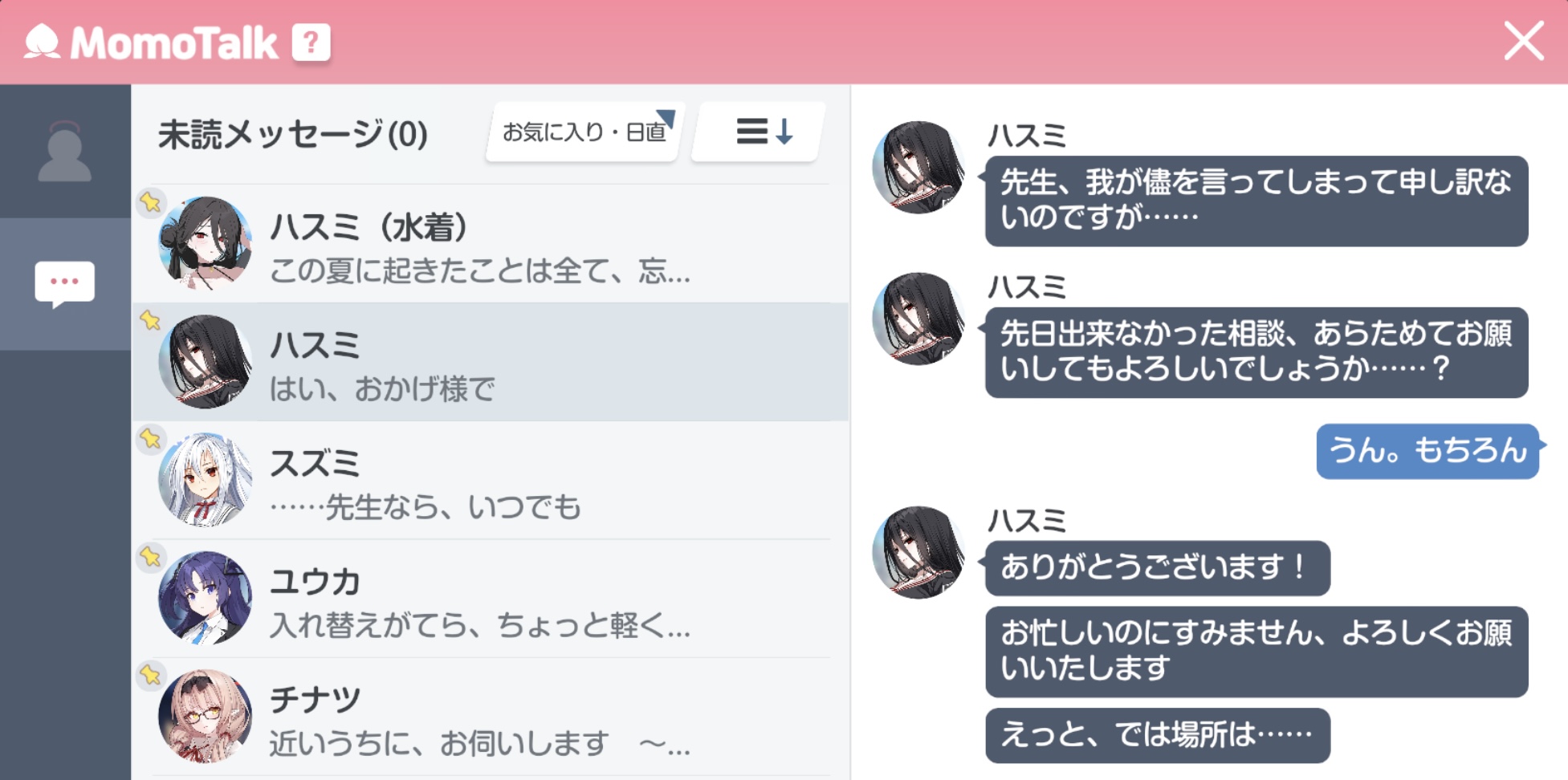1568x780 pixels.
Task: Toggle favorite star on selected ハスミ entry
Action: coord(150,320)
